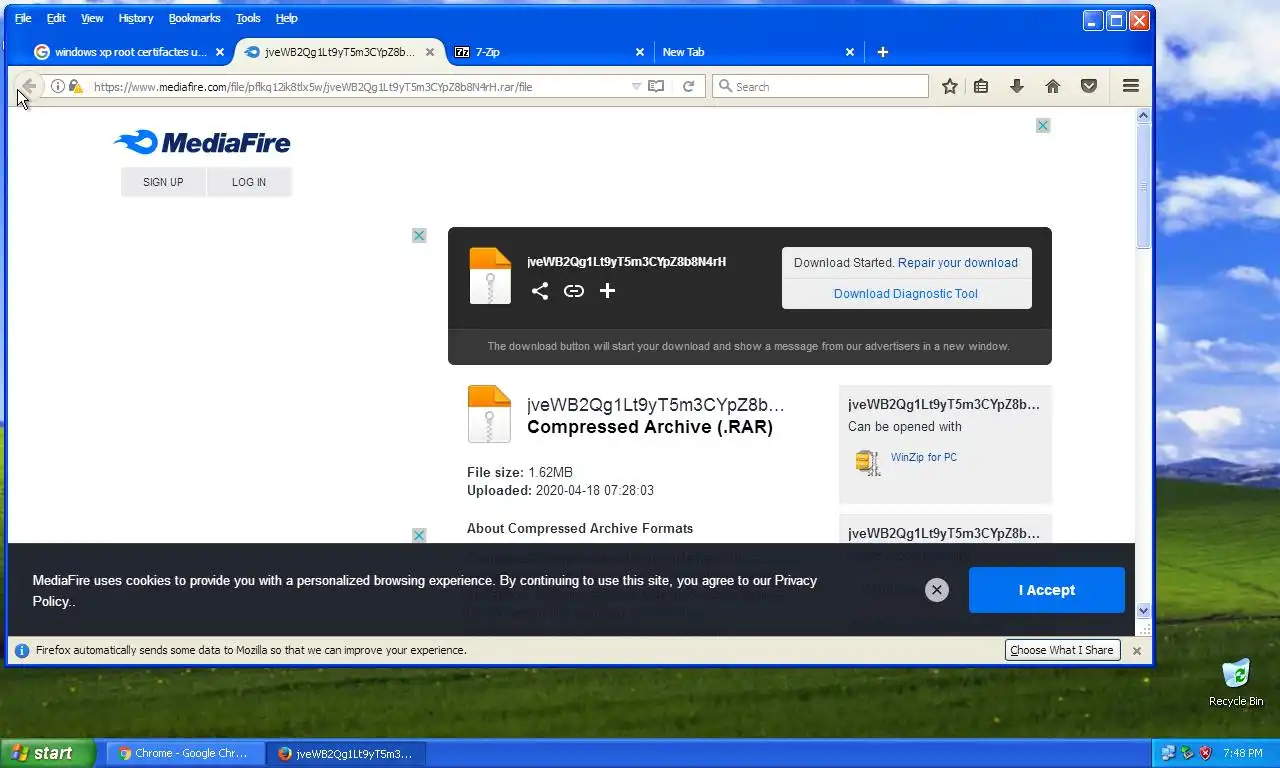Open the Edit menu

point(56,18)
